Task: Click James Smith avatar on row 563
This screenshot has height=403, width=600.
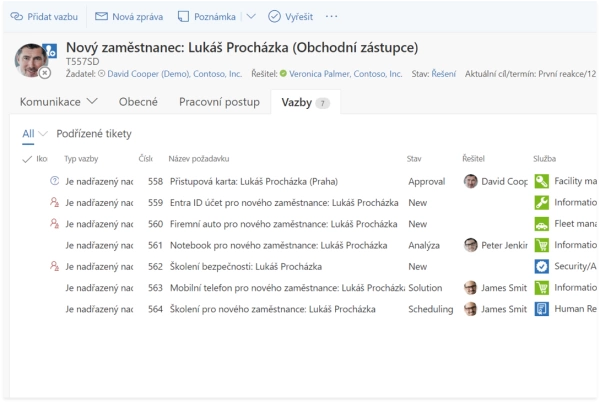Action: [x=470, y=287]
